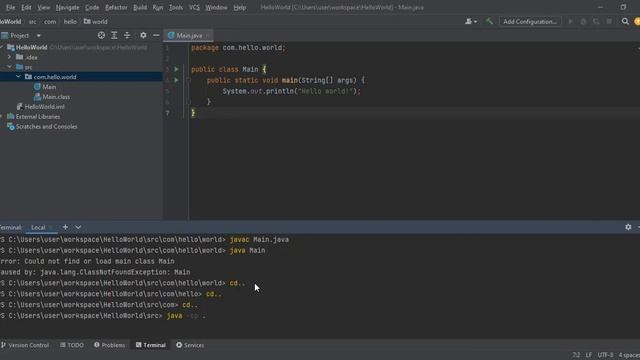The height and width of the screenshot is (360, 640).
Task: Click the Debug bug icon in the toolbar
Action: (x=583, y=22)
